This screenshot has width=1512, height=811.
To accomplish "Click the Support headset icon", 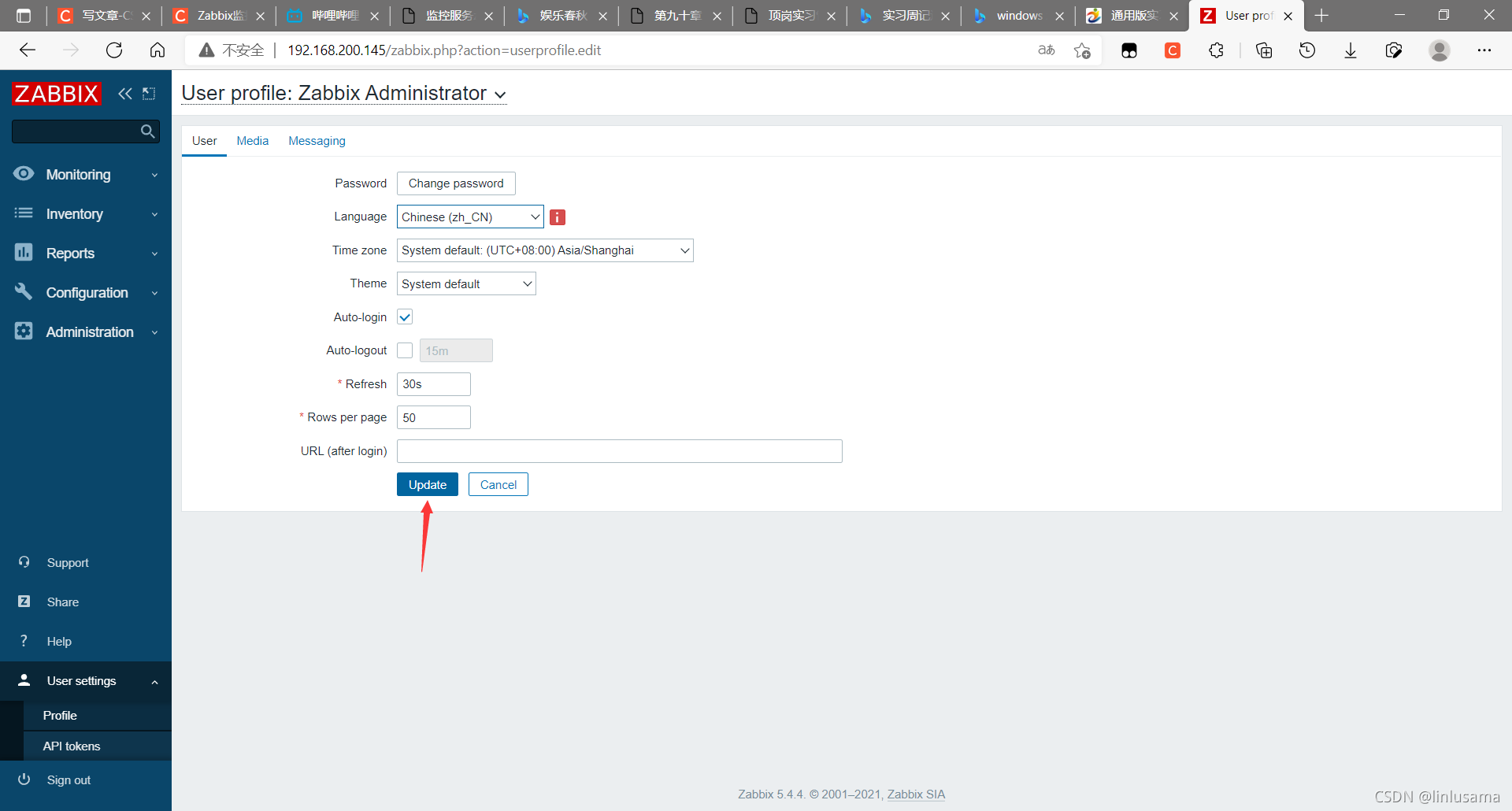I will pyautogui.click(x=24, y=562).
